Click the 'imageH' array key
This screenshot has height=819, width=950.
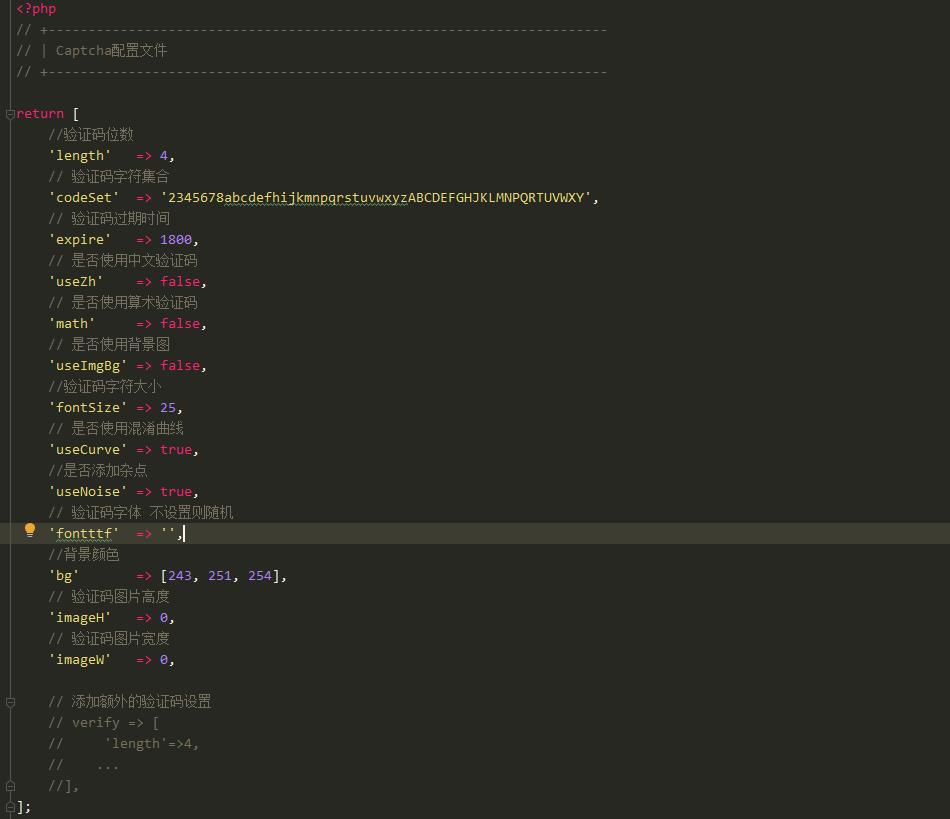pyautogui.click(x=80, y=618)
